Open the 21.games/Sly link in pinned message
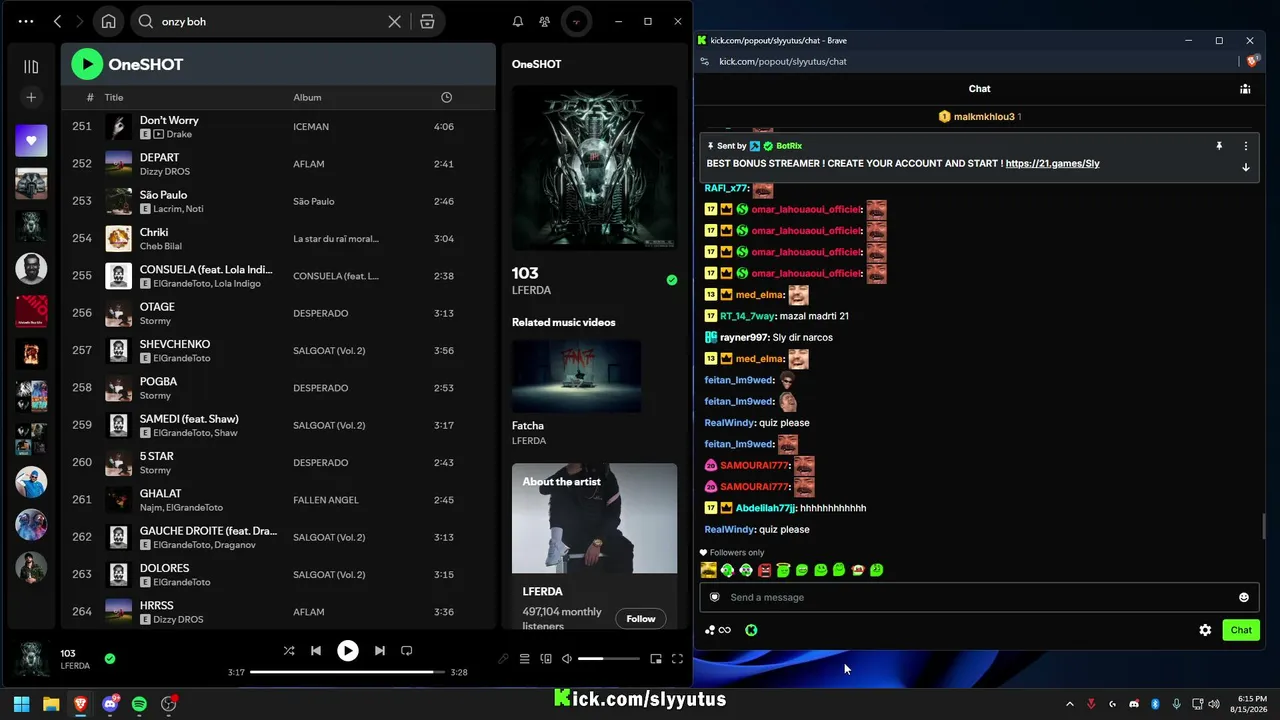The image size is (1280, 720). (1053, 163)
